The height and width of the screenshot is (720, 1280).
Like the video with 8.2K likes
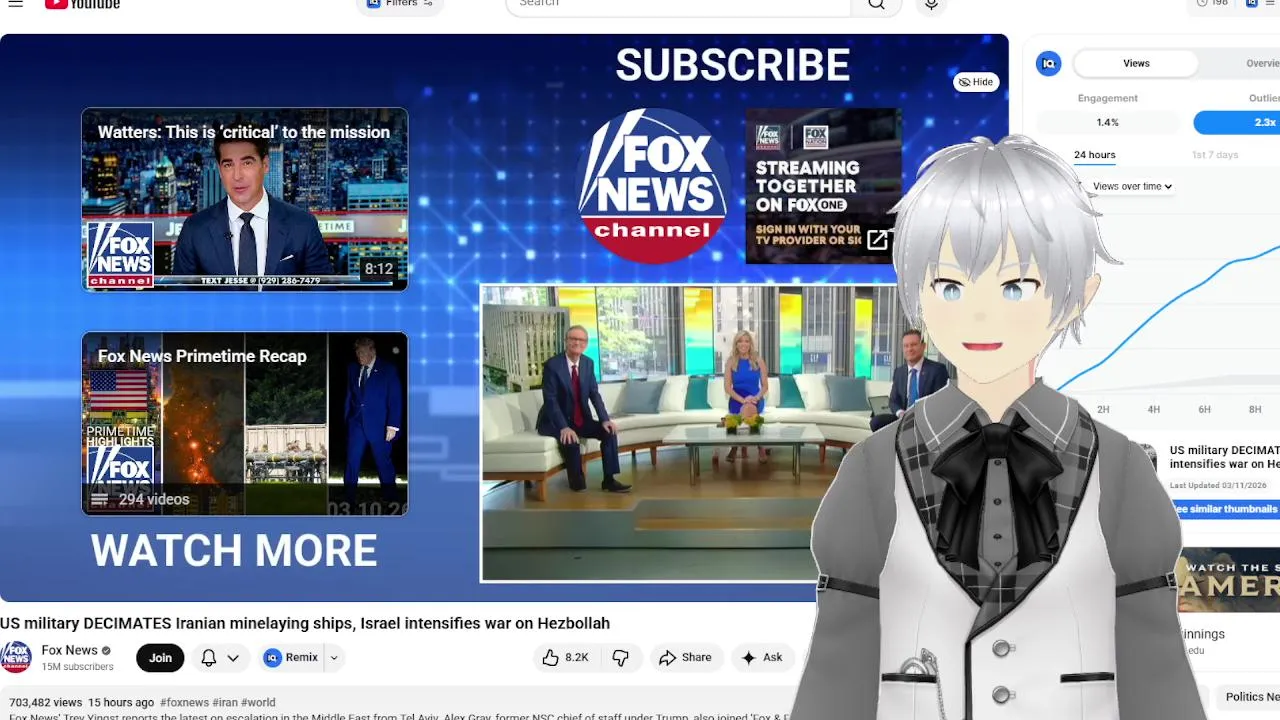tap(565, 657)
